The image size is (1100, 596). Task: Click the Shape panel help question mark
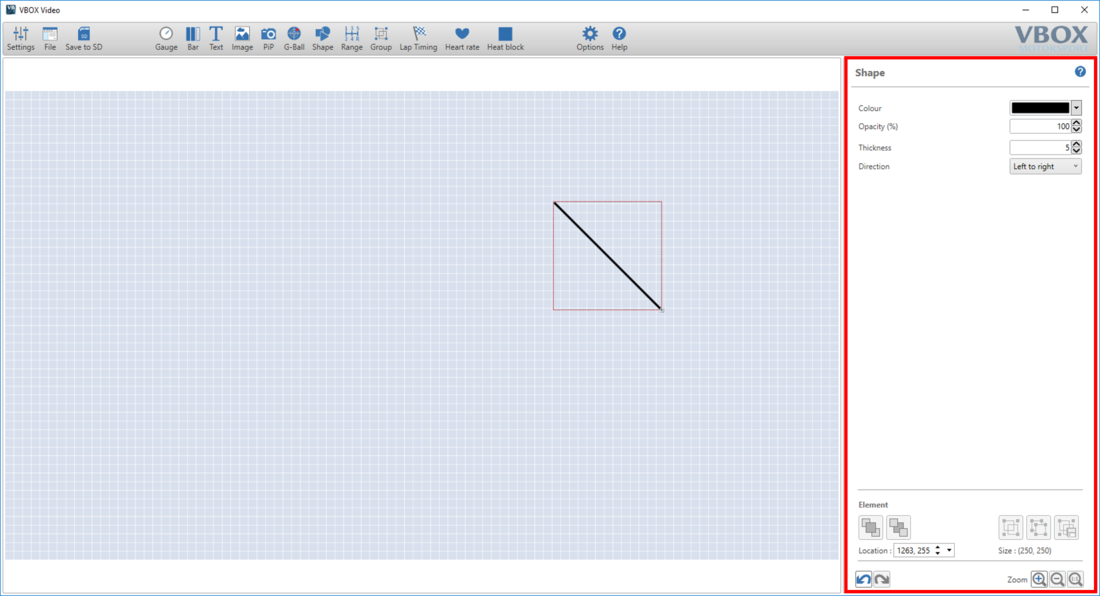tap(1080, 72)
